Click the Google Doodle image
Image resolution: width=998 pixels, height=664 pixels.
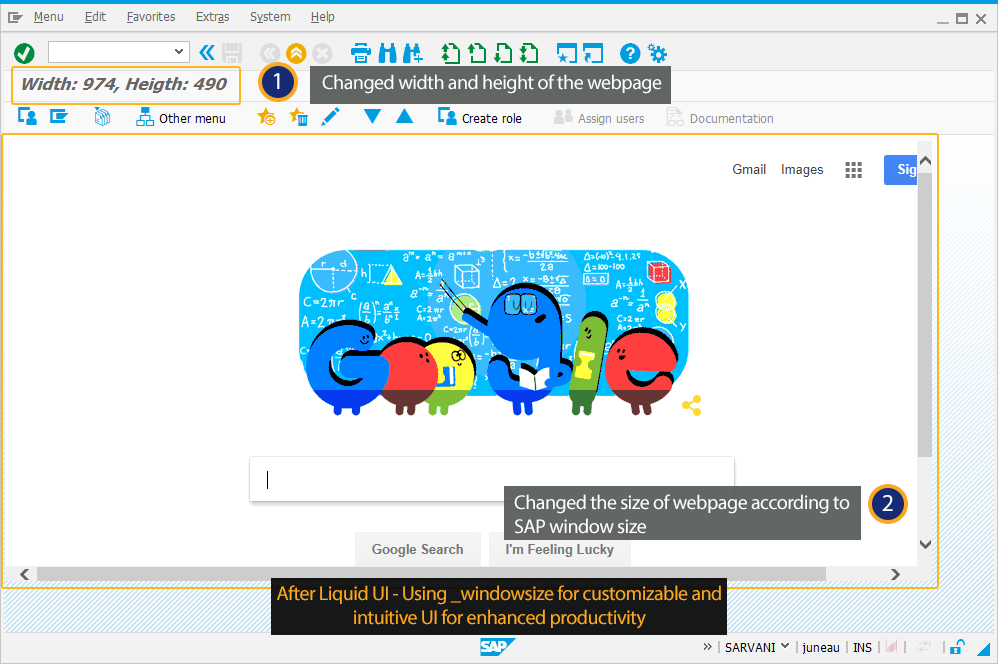494,331
